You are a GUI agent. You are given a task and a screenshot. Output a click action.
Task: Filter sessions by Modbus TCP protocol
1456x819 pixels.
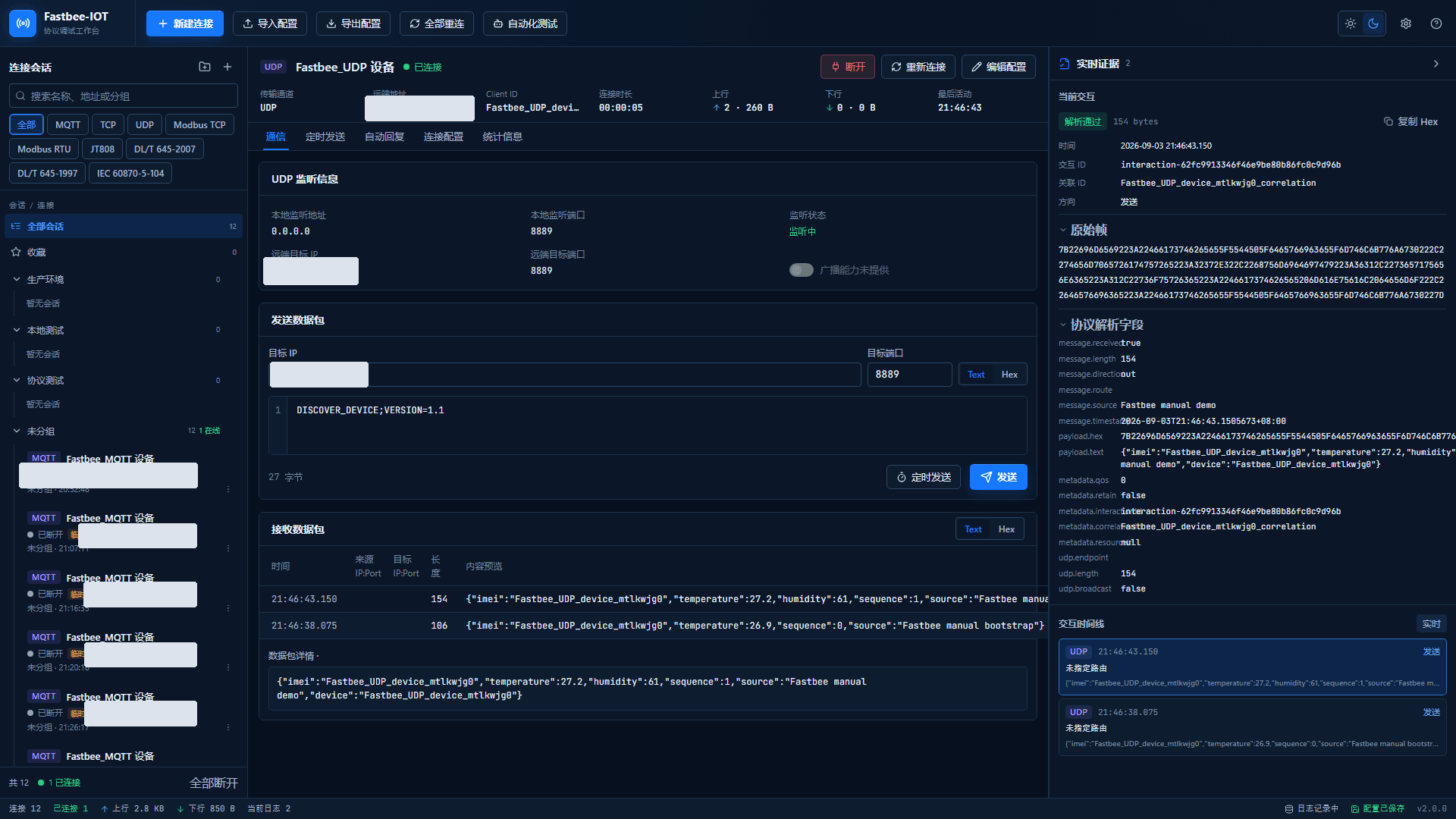coord(199,124)
